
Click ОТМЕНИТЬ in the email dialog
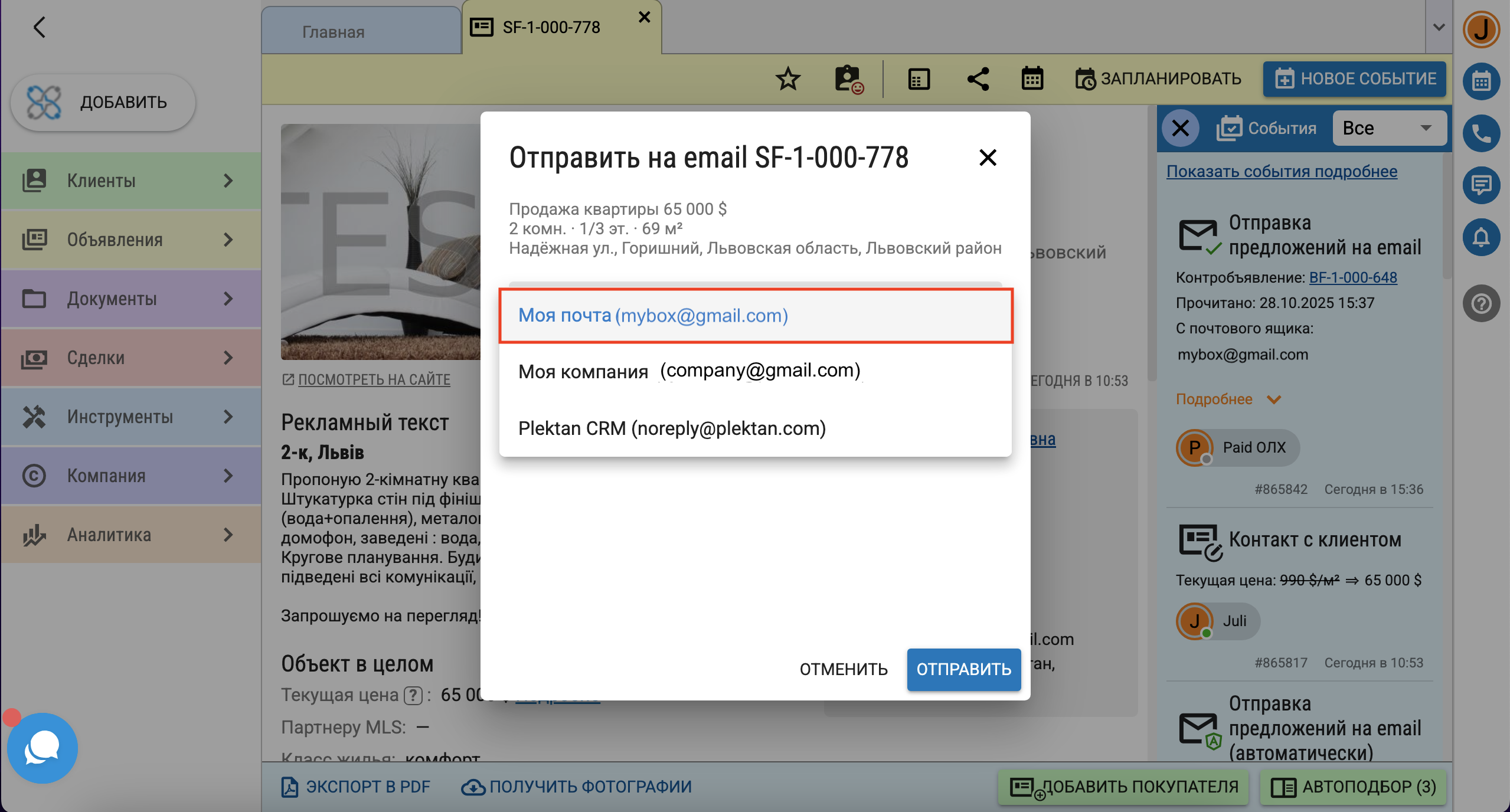pos(843,669)
